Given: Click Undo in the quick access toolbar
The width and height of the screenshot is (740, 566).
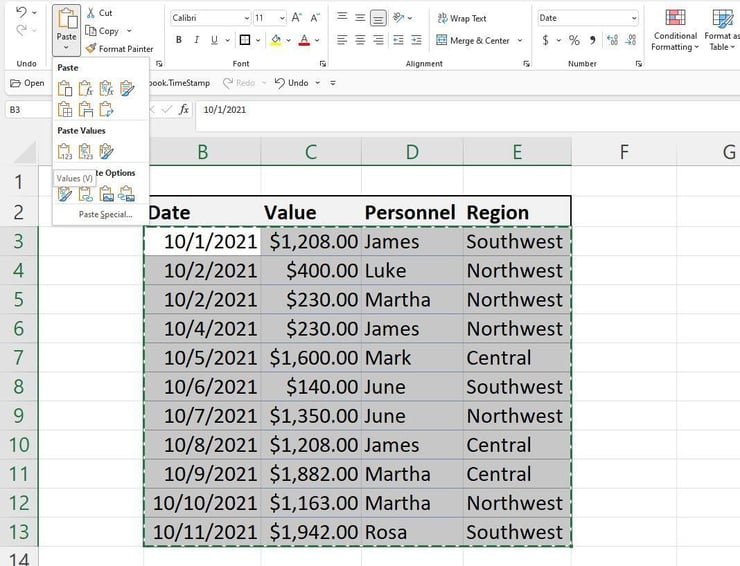Looking at the screenshot, I should point(292,83).
